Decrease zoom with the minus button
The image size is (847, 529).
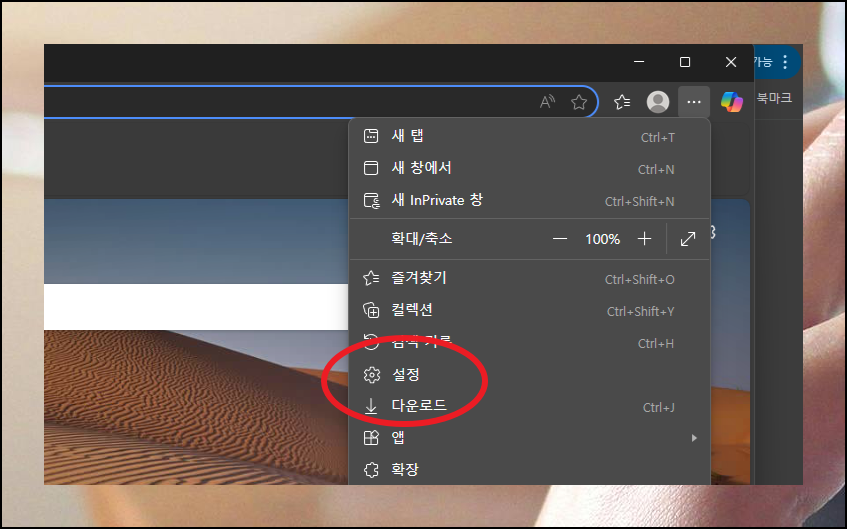pos(560,239)
